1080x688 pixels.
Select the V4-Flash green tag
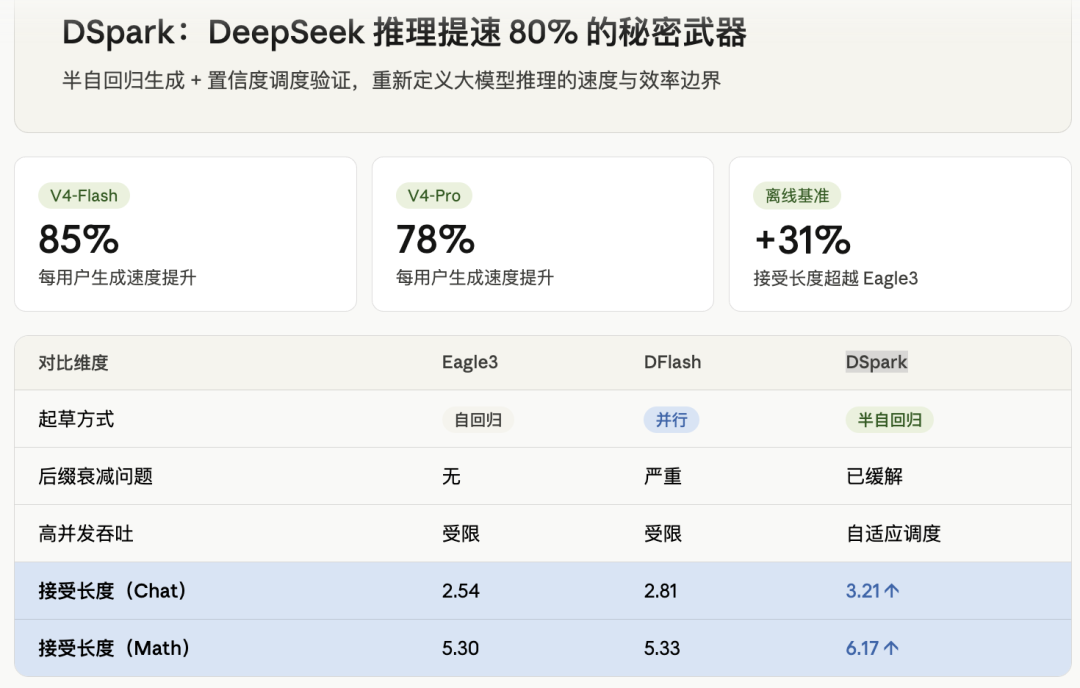tap(84, 196)
